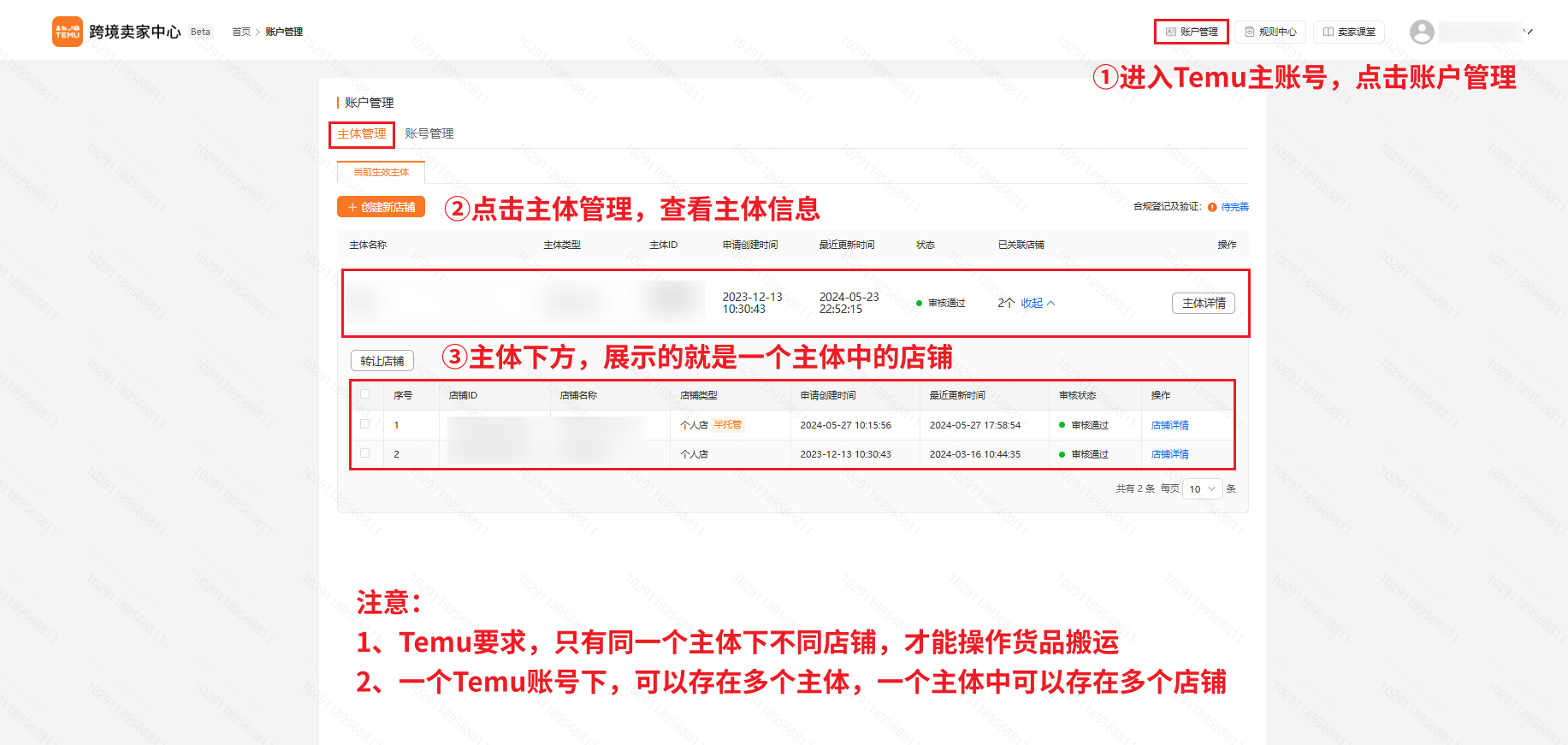
Task: Click the 2024-05-27 10:15:56 creation time cell
Action: [x=845, y=425]
